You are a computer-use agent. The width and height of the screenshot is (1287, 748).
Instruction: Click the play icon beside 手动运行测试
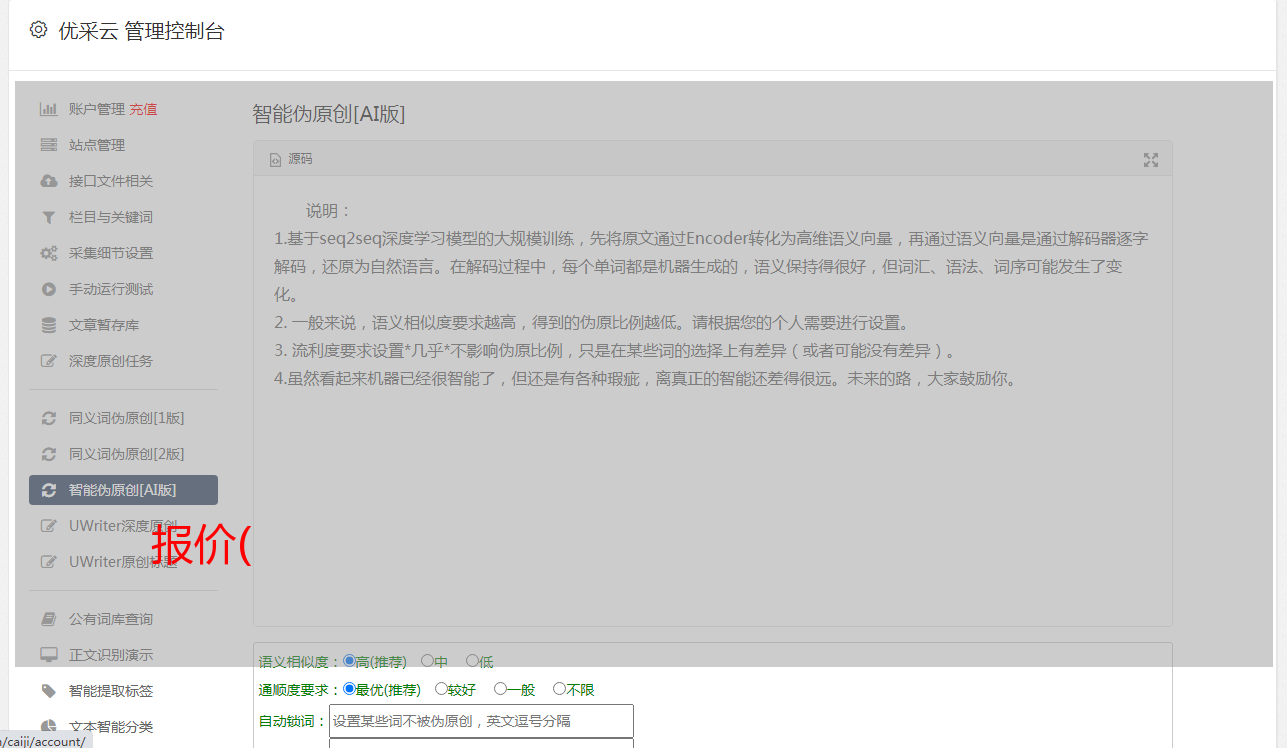coord(48,289)
